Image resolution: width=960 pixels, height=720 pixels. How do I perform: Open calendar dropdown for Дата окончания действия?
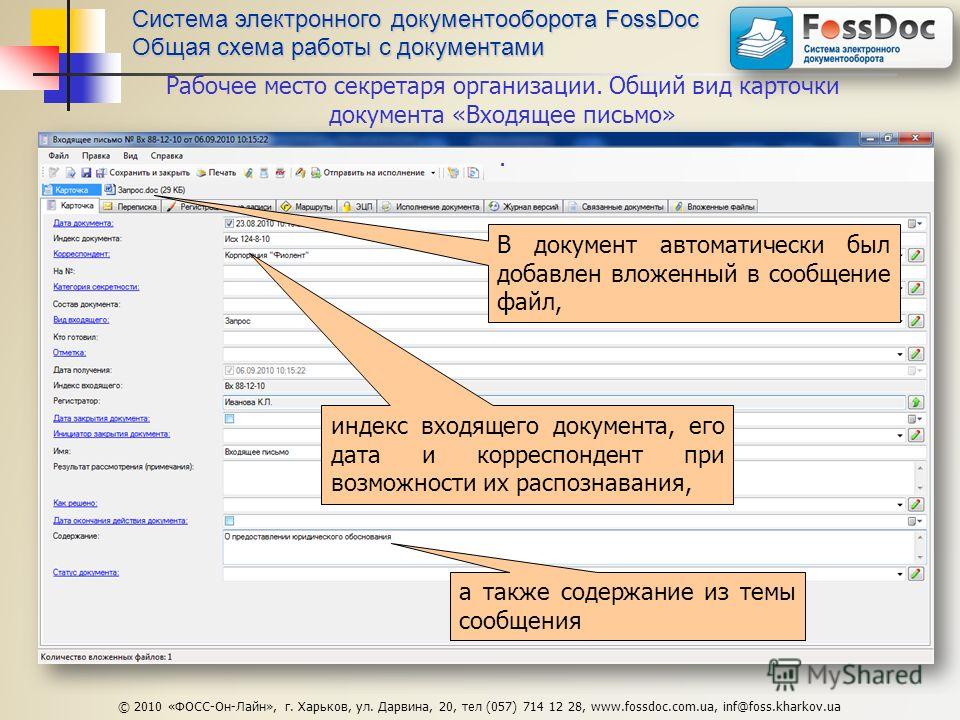point(915,521)
